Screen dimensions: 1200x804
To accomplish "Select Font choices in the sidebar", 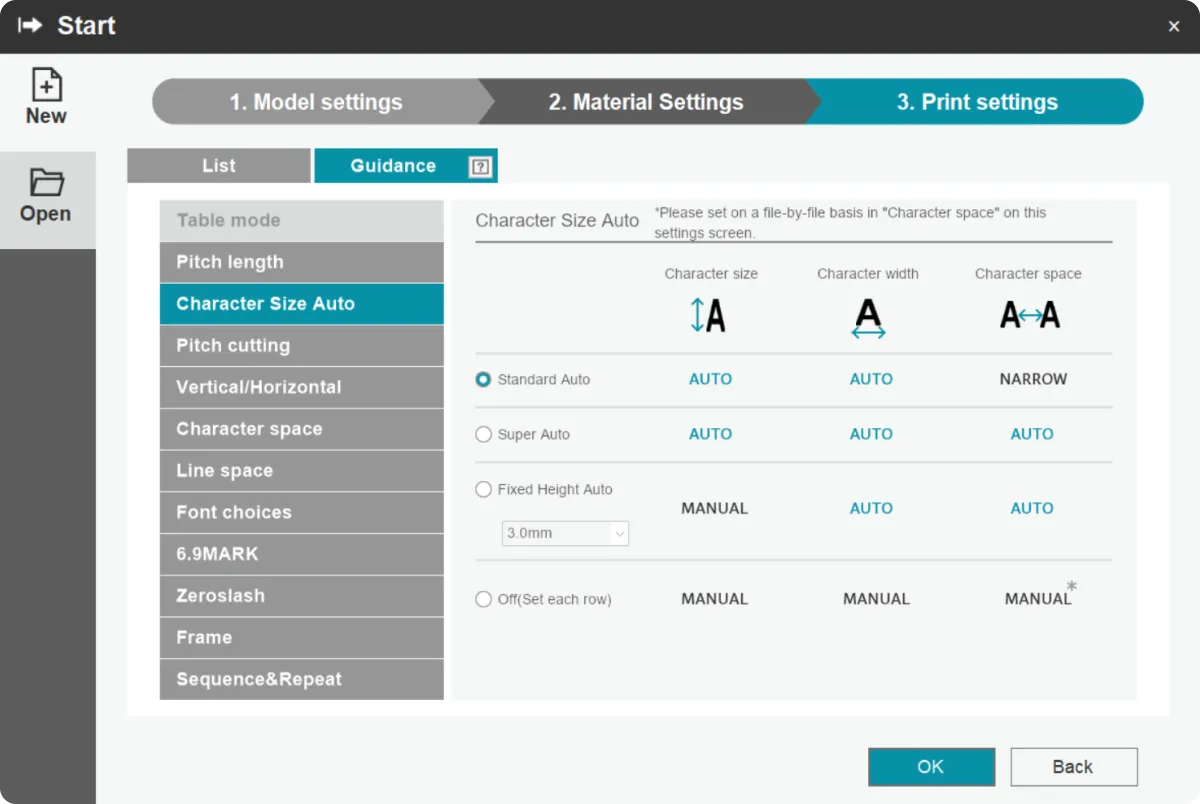I will click(301, 512).
